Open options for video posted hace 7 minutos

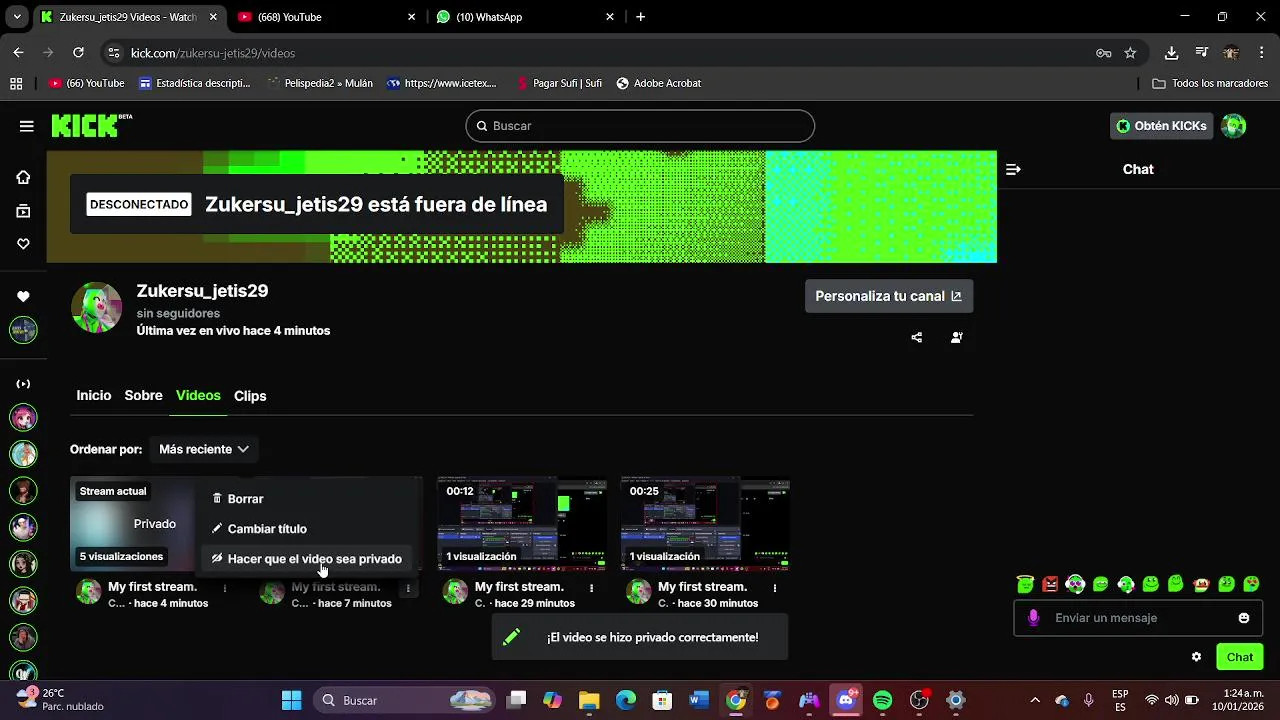[408, 589]
